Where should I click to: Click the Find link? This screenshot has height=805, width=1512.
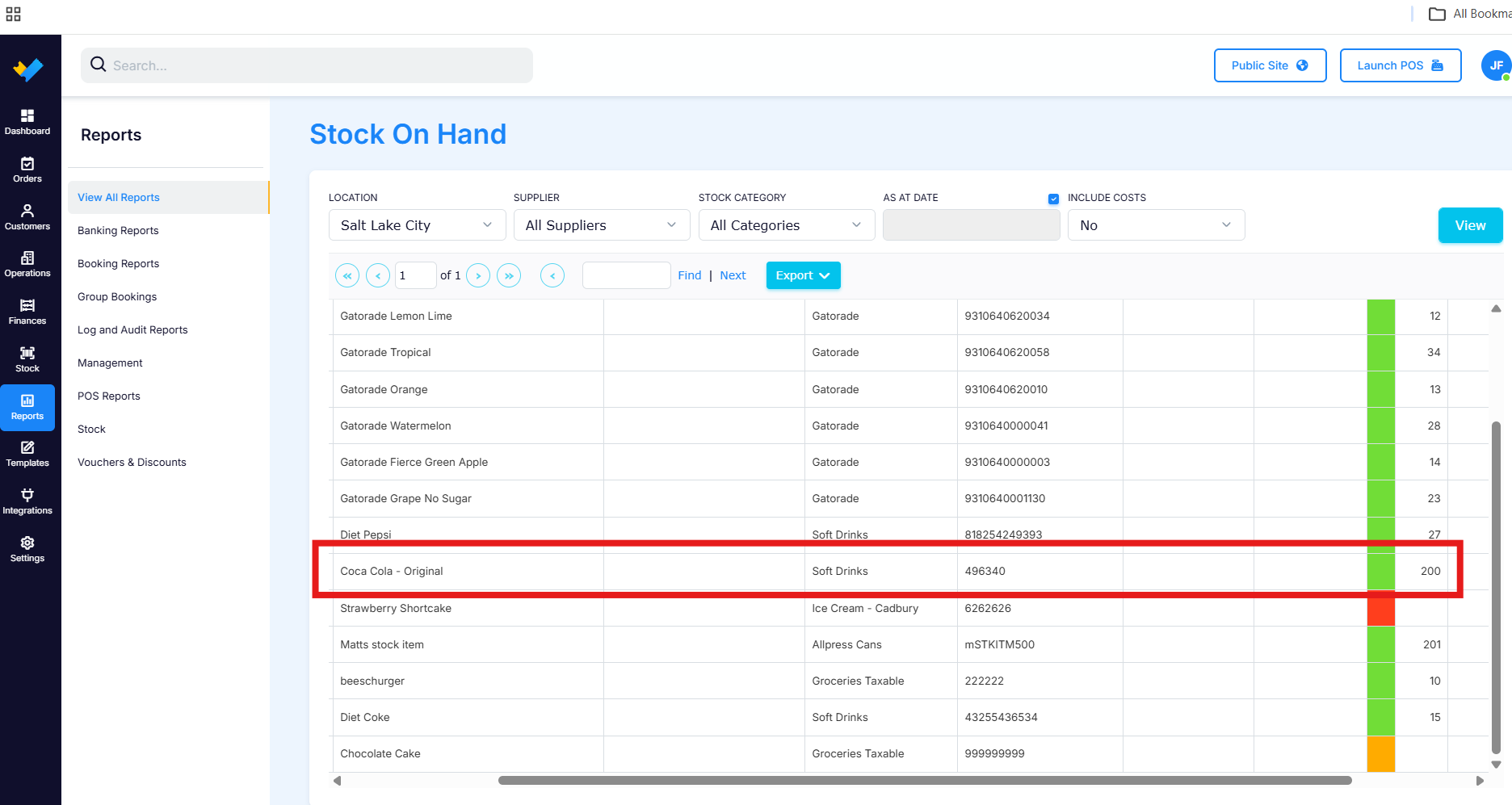[689, 275]
